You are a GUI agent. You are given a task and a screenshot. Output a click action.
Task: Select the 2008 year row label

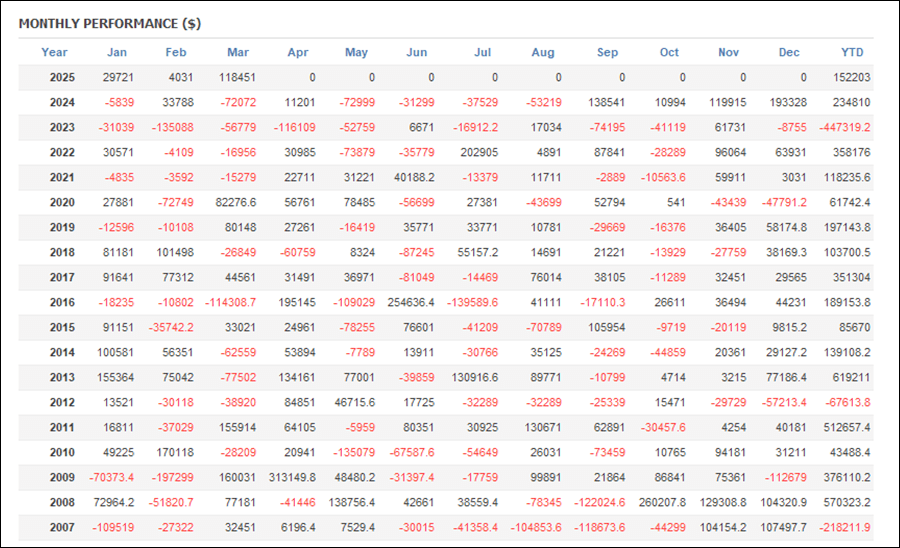point(62,503)
